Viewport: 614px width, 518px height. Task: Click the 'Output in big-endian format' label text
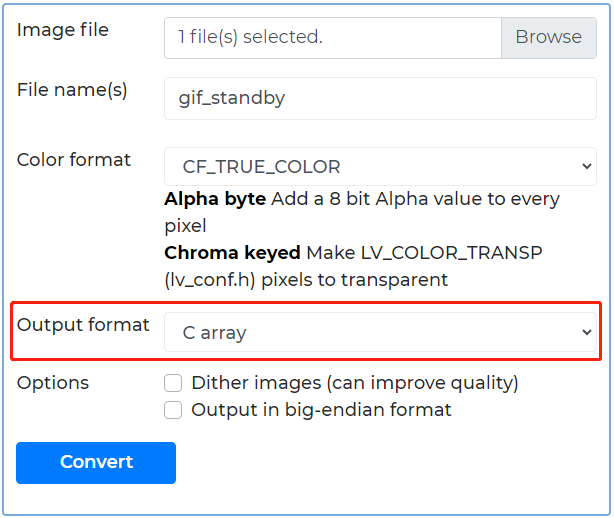321,410
